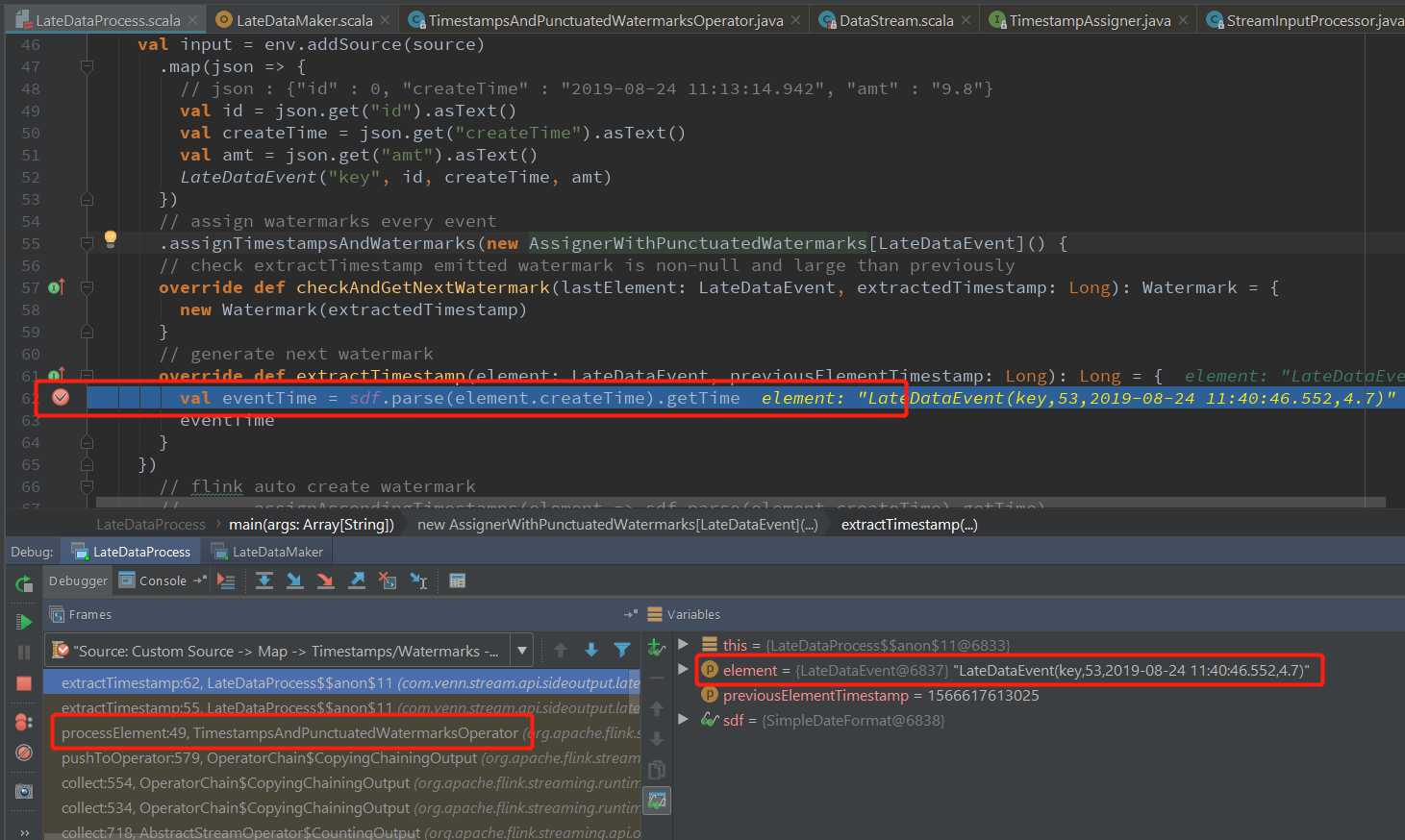The width and height of the screenshot is (1405, 840).
Task: Close the LateDataMaker.scala tab
Action: coord(386,19)
